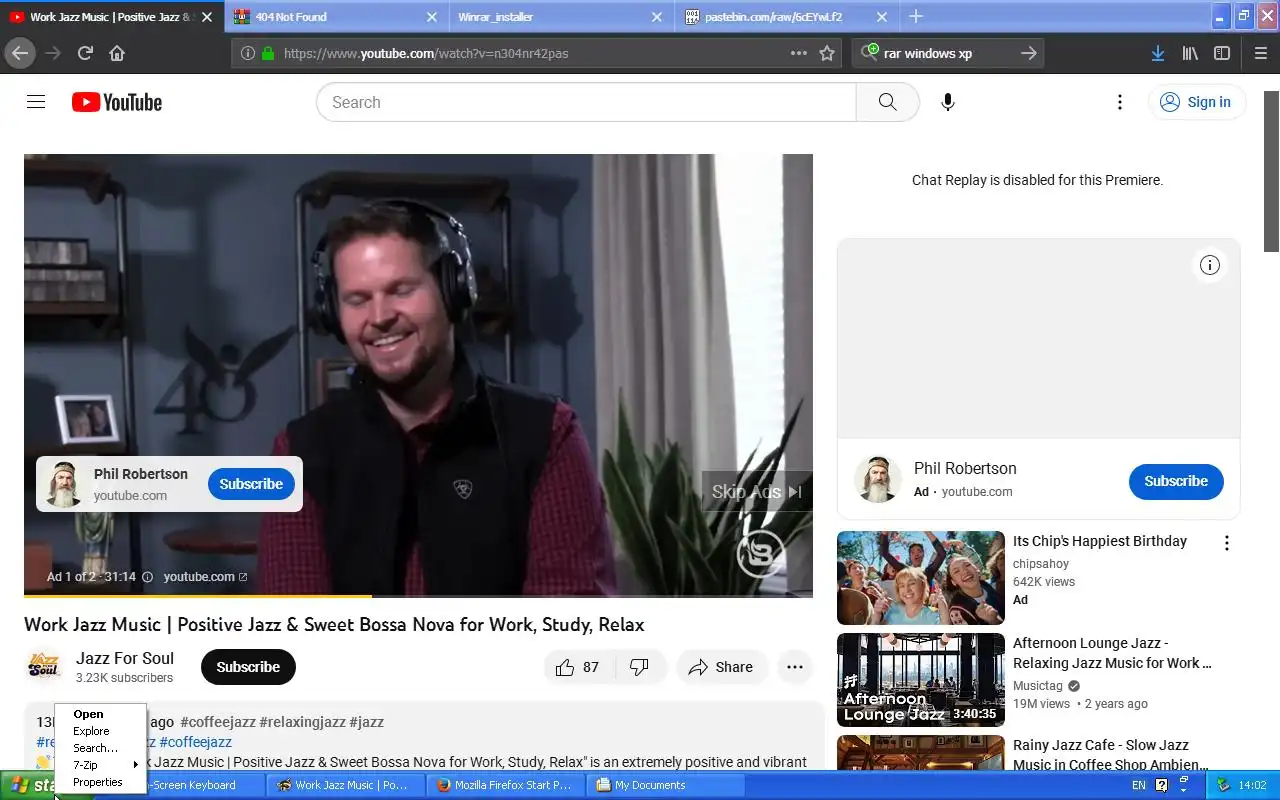Screen dimensions: 1280x800
Task: Click the EN language indicator in tray
Action: coord(1139,785)
